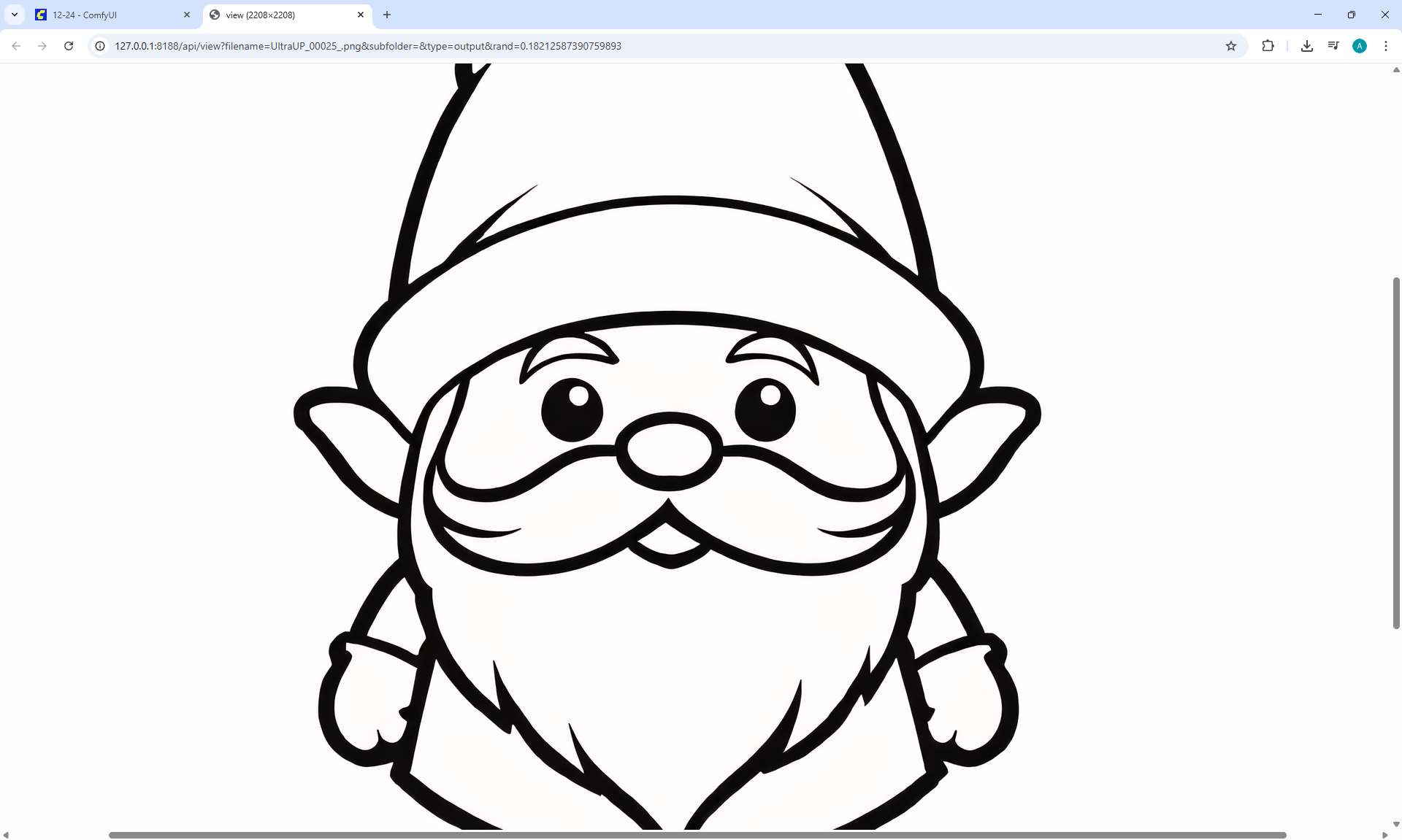1402x840 pixels.
Task: Bookmark this page with star icon
Action: pyautogui.click(x=1231, y=46)
